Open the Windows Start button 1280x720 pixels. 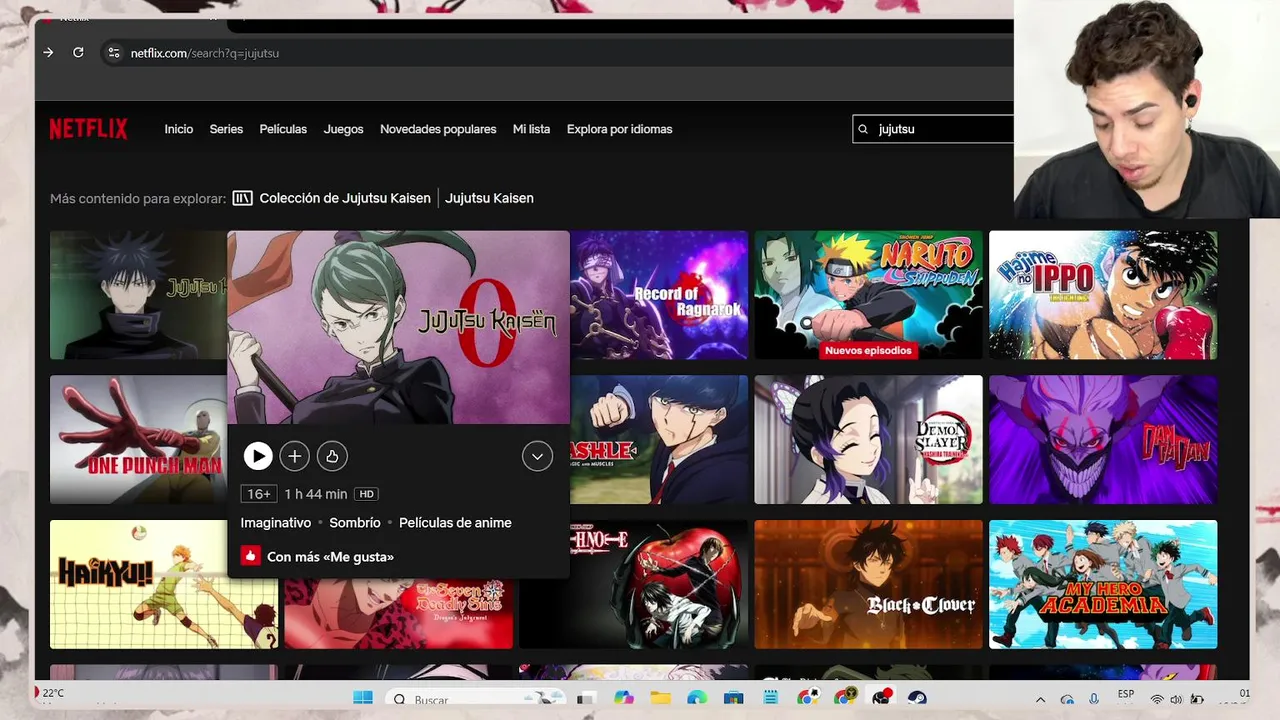363,698
